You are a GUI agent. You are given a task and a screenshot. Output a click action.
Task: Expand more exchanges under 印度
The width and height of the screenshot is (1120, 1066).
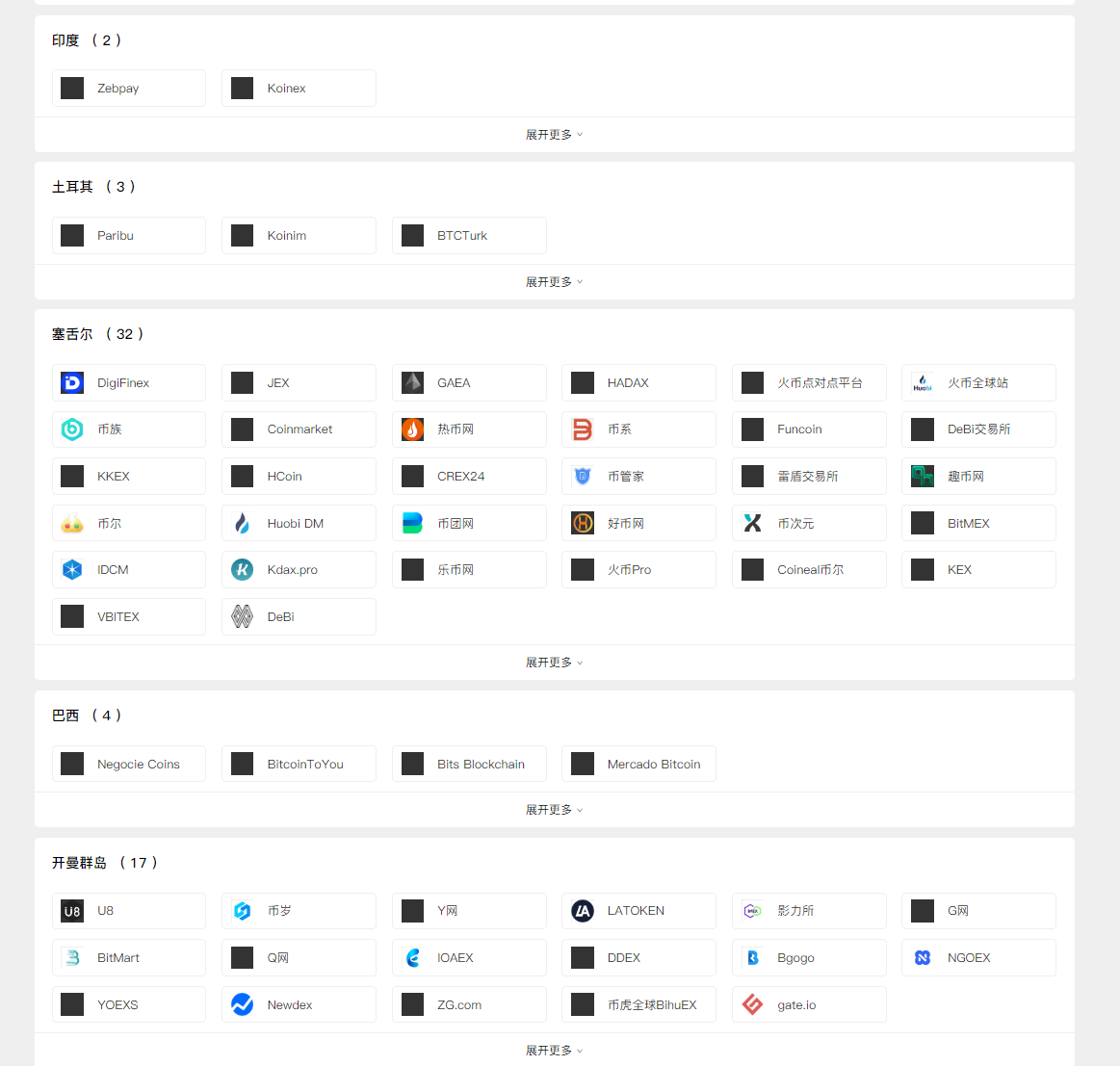(x=555, y=134)
